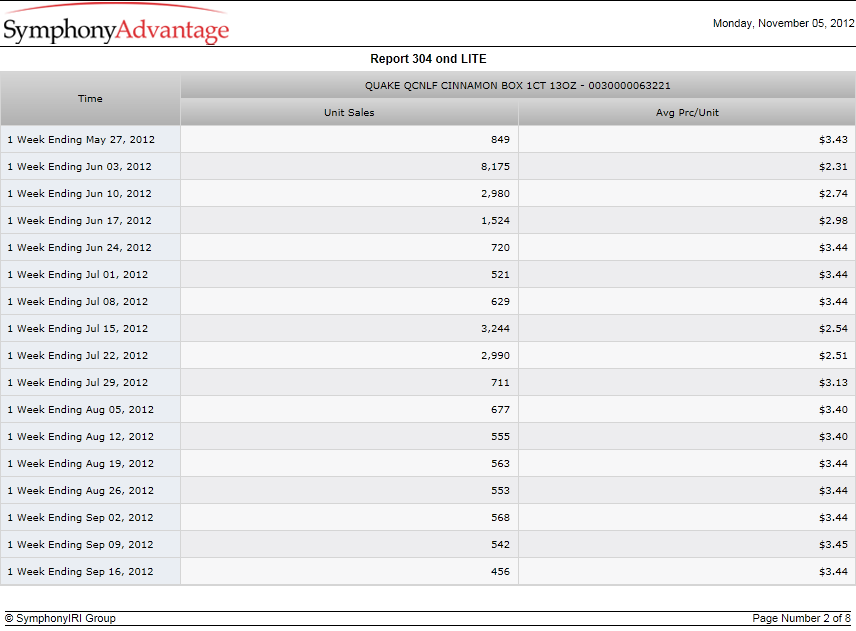This screenshot has height=631, width=856.
Task: Click unit sales value 555
Action: pos(500,437)
